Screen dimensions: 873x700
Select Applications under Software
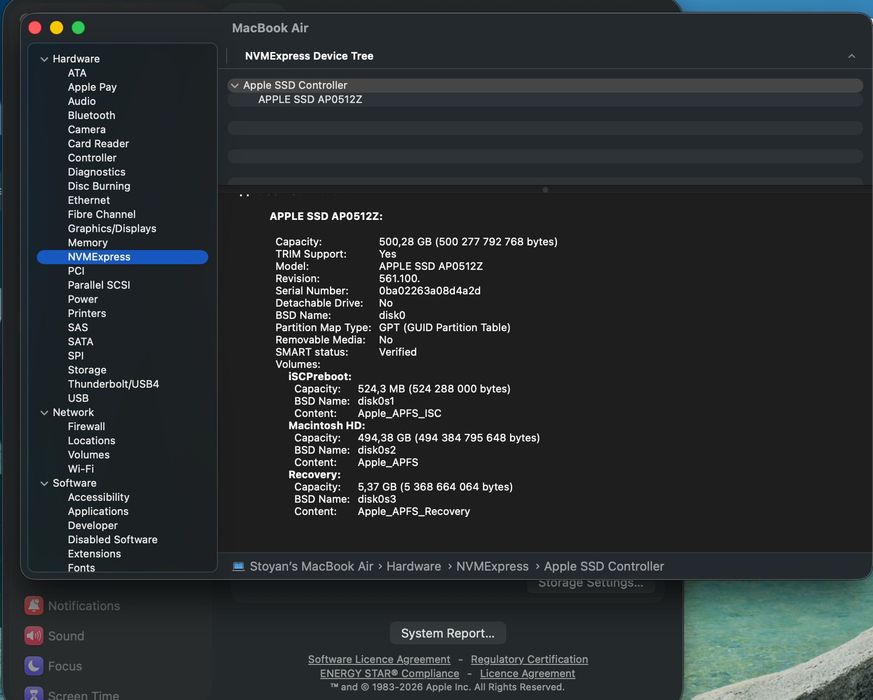click(98, 511)
